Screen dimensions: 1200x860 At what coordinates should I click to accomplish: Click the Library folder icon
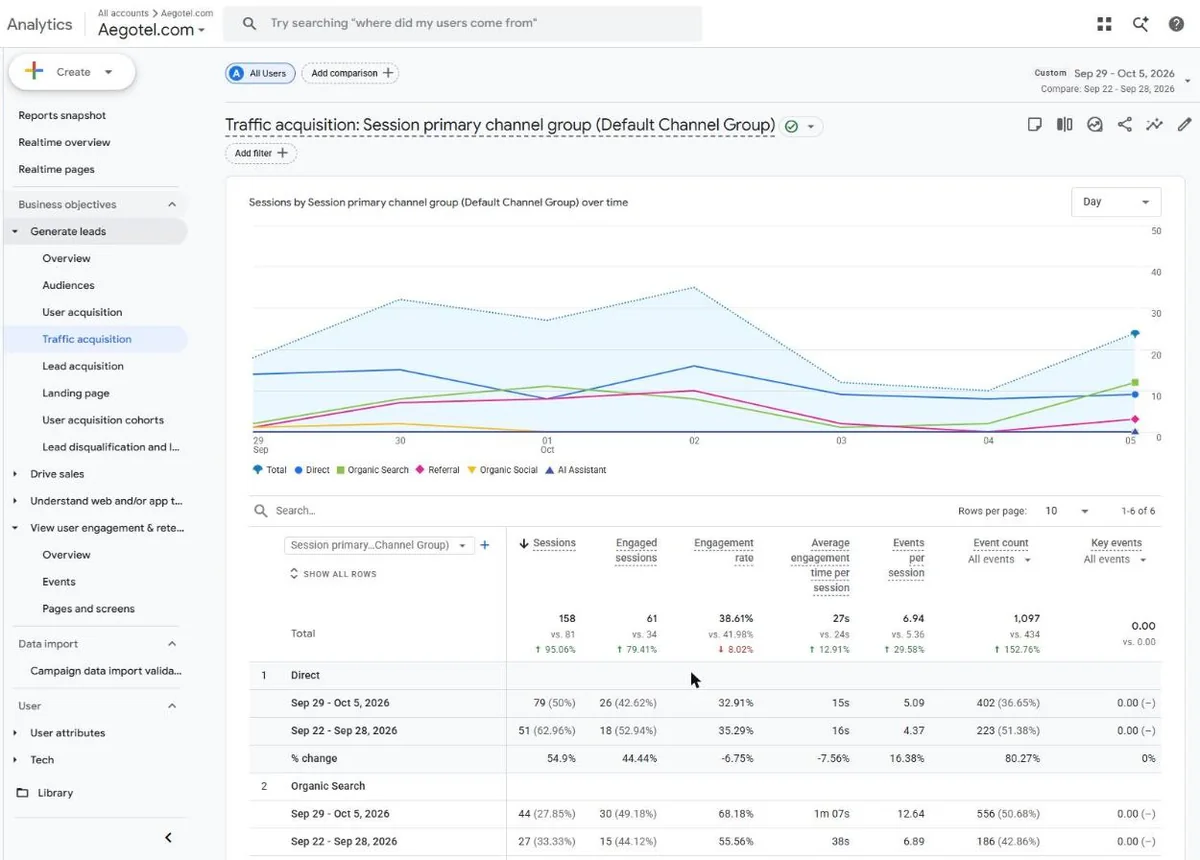[x=23, y=793]
